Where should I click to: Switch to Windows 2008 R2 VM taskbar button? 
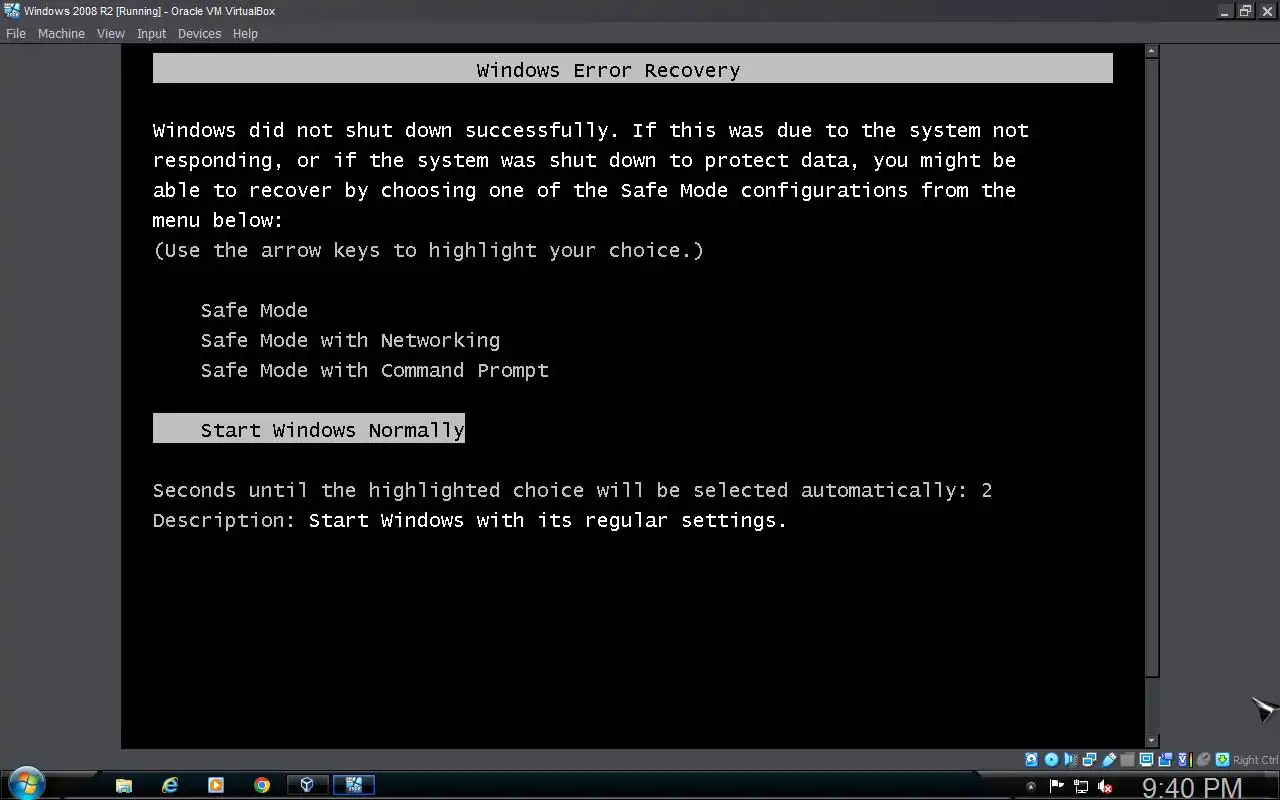tap(353, 785)
